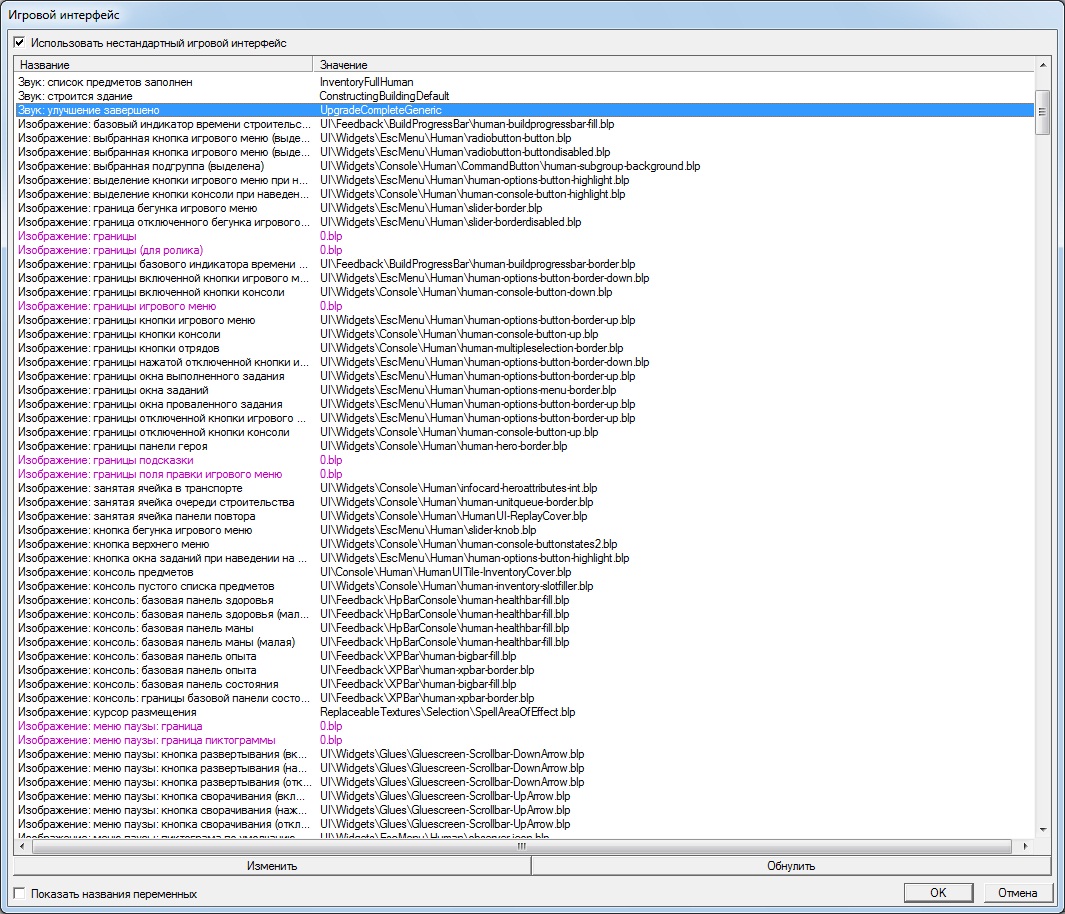This screenshot has width=1065, height=914.
Task: Select row 'Изображение: кнопка верхнего меню'
Action: point(524,544)
